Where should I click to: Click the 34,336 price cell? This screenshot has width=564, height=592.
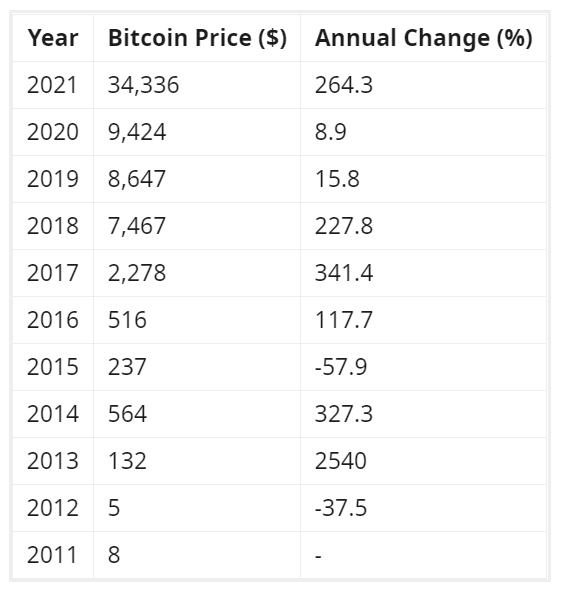[197, 85]
